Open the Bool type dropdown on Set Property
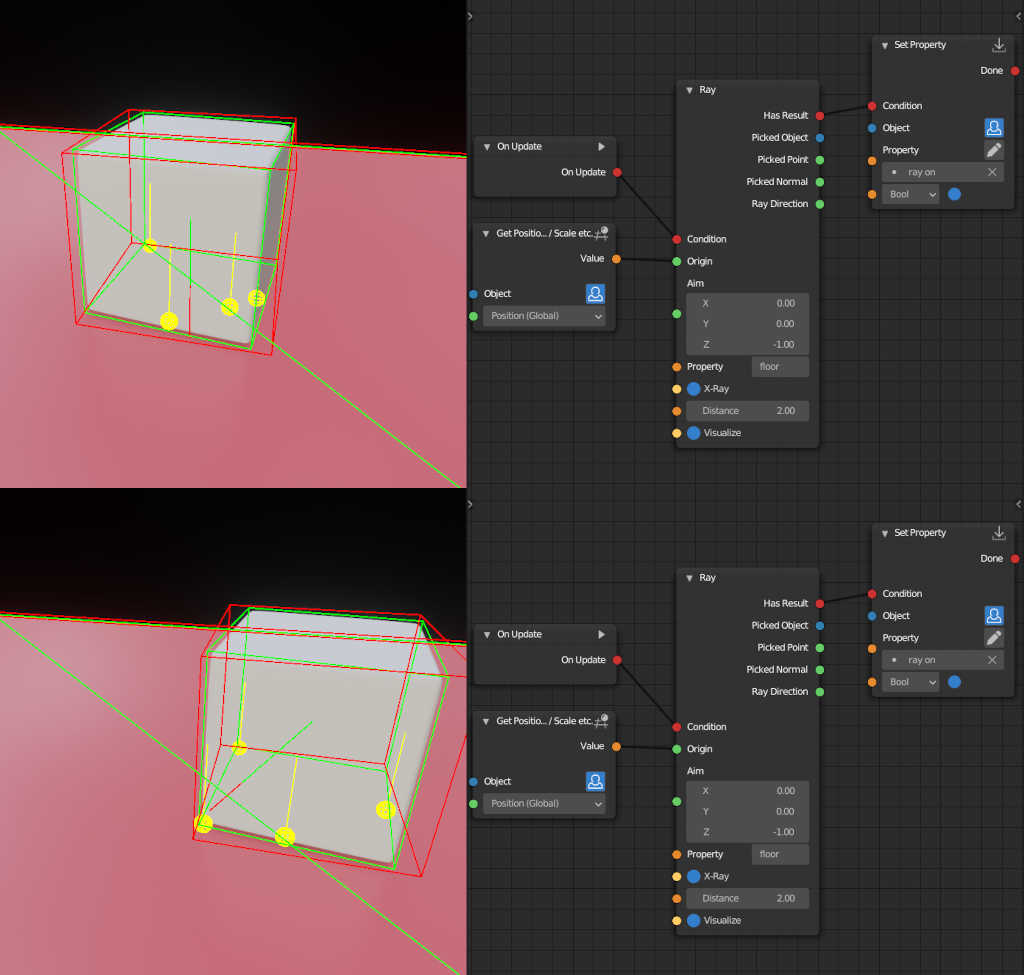This screenshot has width=1024, height=975. tap(910, 194)
